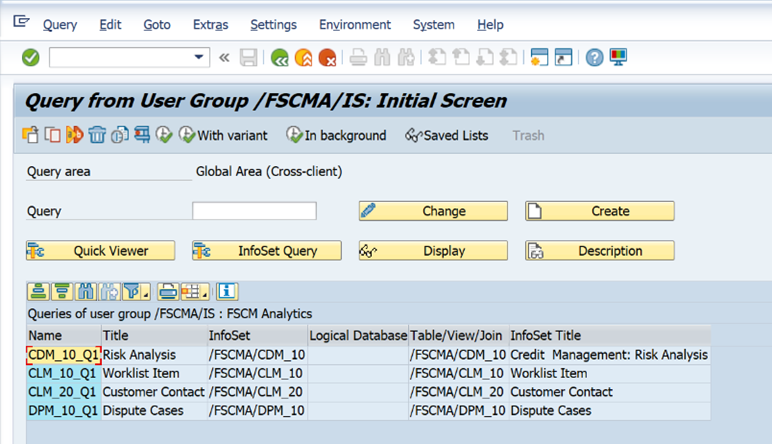Click the Logical Database column header
Image resolution: width=772 pixels, height=444 pixels.
[x=358, y=336]
